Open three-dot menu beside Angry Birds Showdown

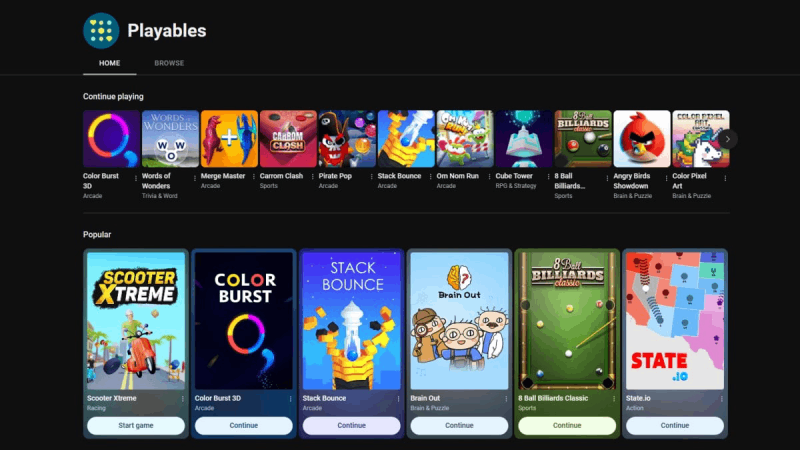pyautogui.click(x=666, y=178)
